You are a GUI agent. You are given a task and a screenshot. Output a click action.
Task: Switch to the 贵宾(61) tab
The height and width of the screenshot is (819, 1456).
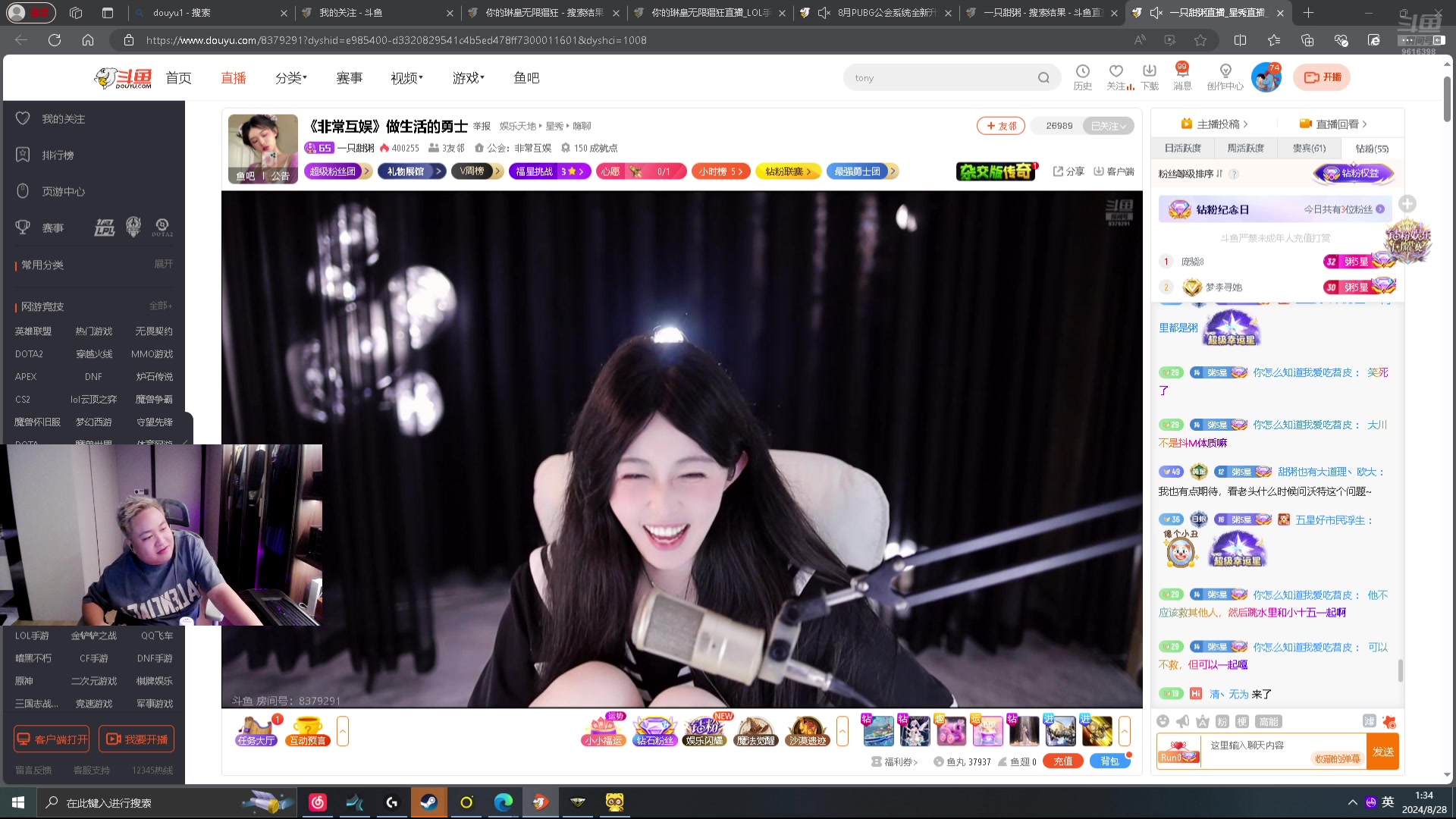click(x=1309, y=149)
